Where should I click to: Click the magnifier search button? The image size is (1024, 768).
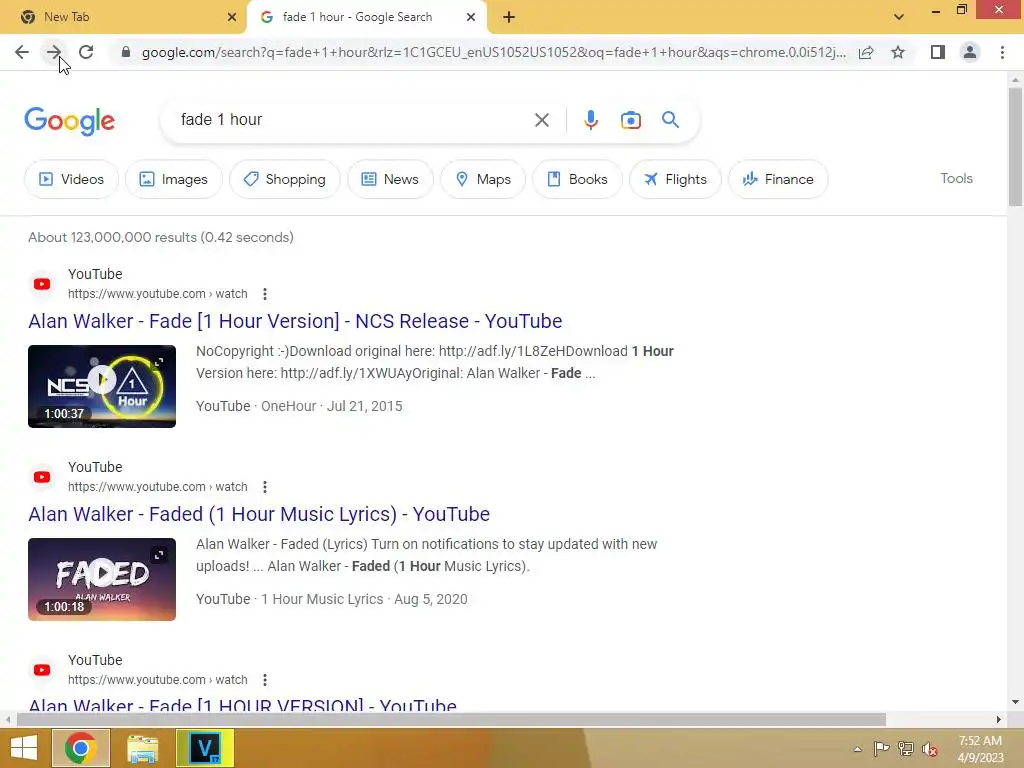(670, 120)
